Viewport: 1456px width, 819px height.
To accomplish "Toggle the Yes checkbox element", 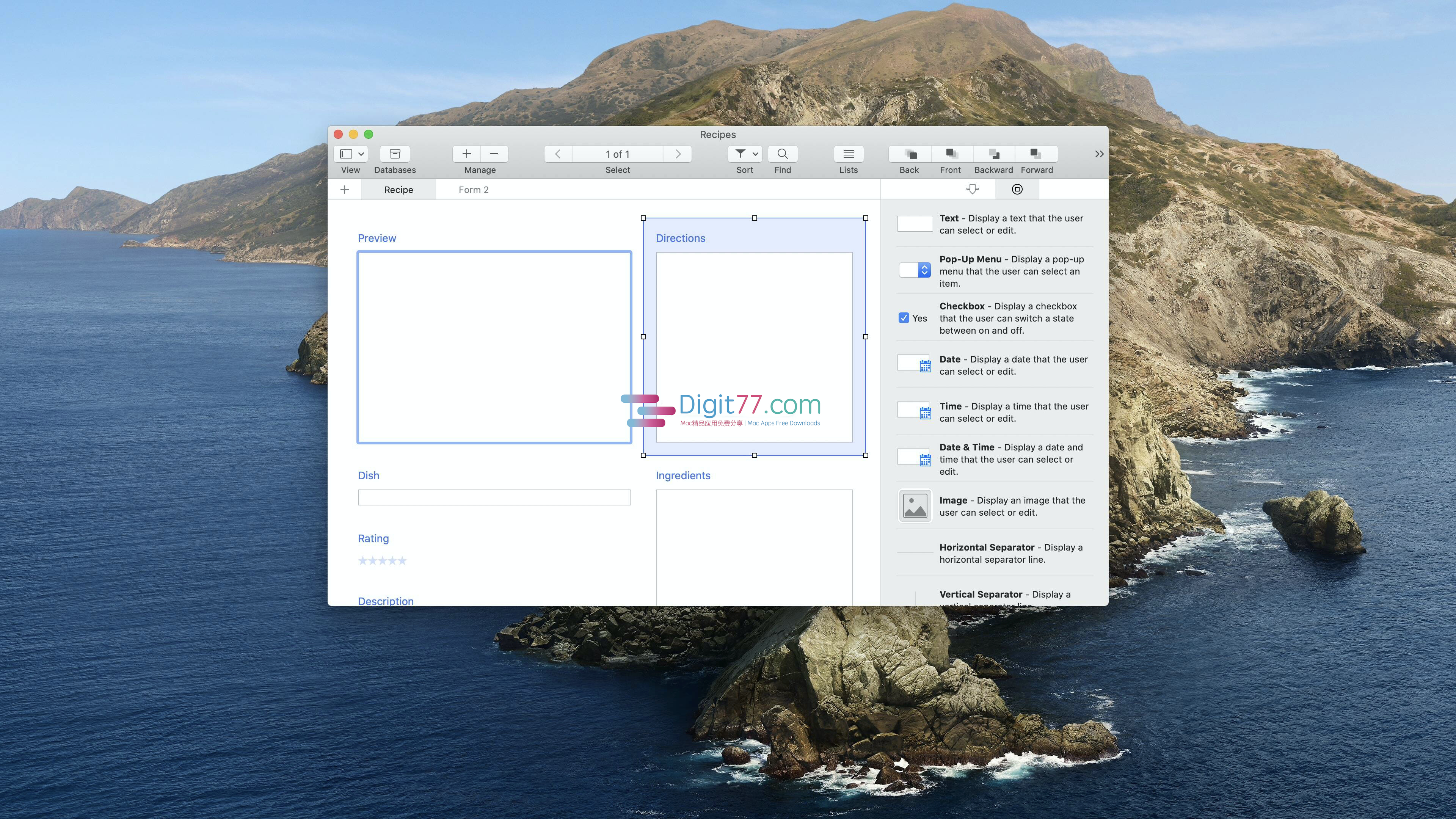I will (903, 318).
